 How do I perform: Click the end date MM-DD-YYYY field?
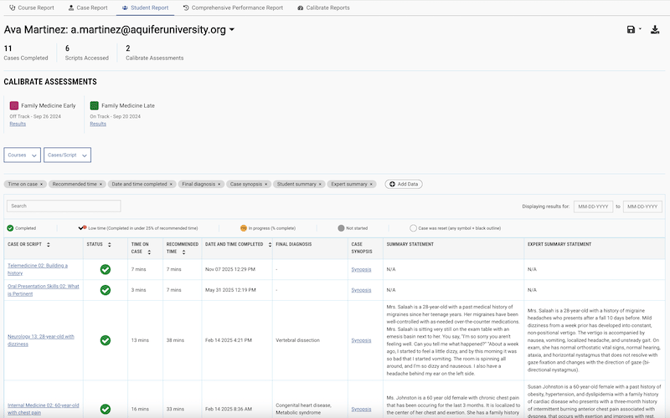(642, 206)
